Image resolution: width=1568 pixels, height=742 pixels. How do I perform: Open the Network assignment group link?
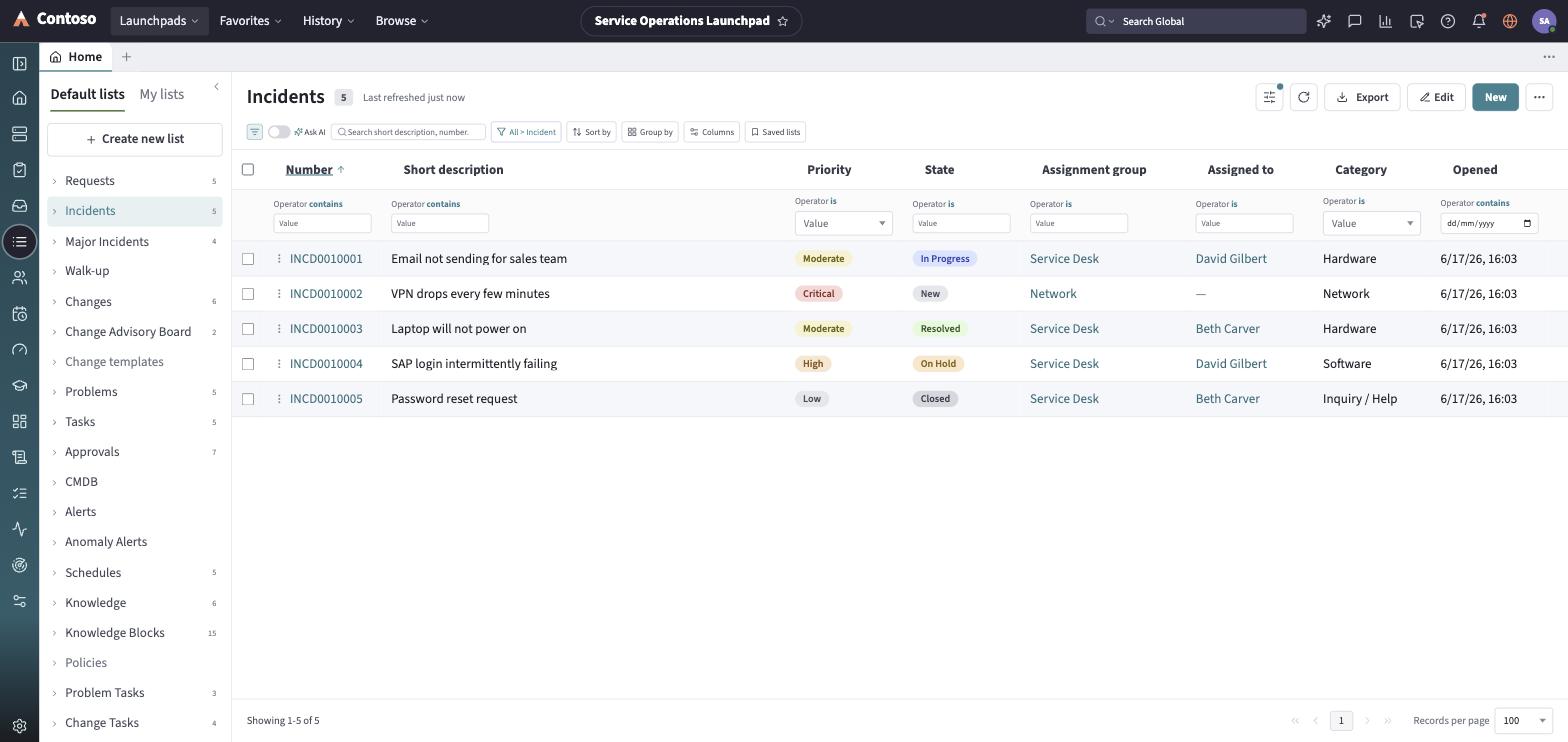1053,294
